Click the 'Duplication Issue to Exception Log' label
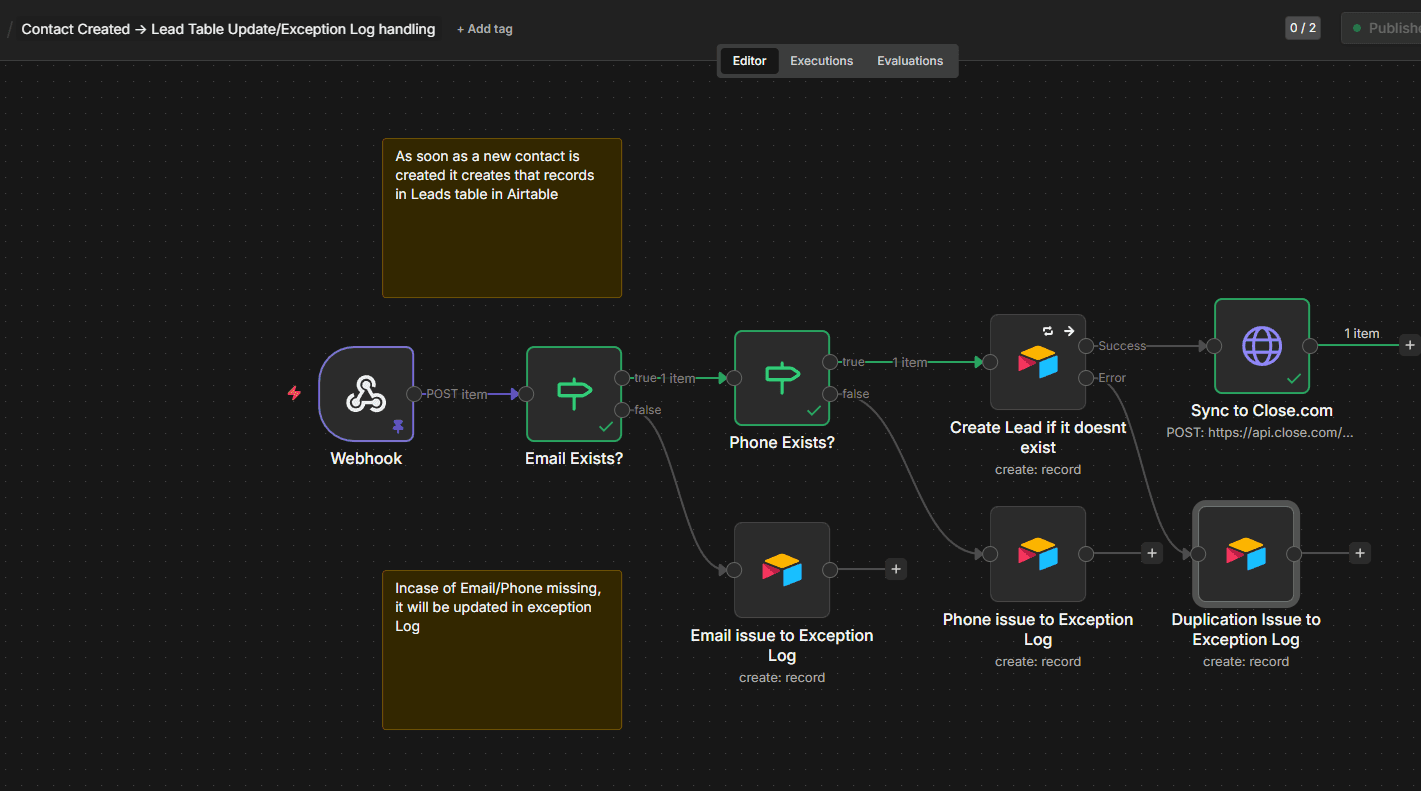The height and width of the screenshot is (791, 1421). (1246, 629)
